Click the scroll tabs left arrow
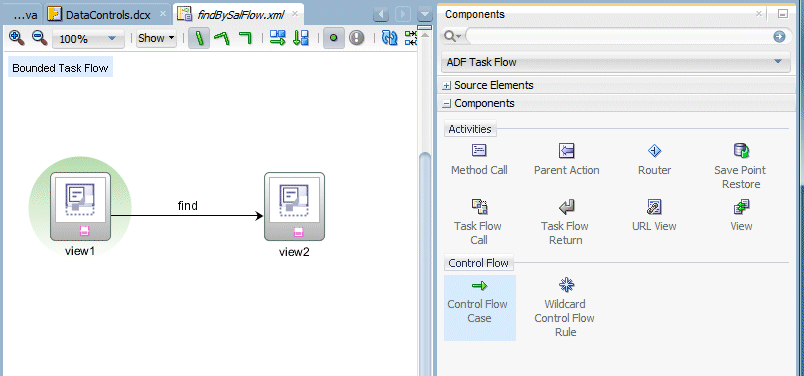The image size is (804, 376). 381,14
